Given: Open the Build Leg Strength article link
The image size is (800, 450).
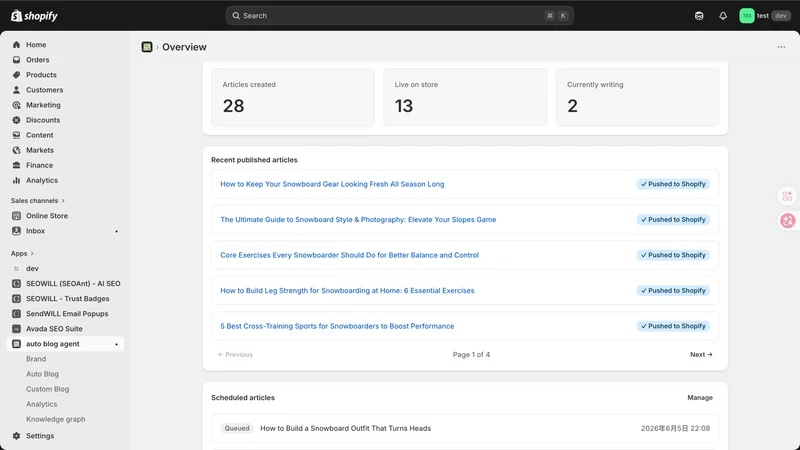Looking at the screenshot, I should pos(347,290).
